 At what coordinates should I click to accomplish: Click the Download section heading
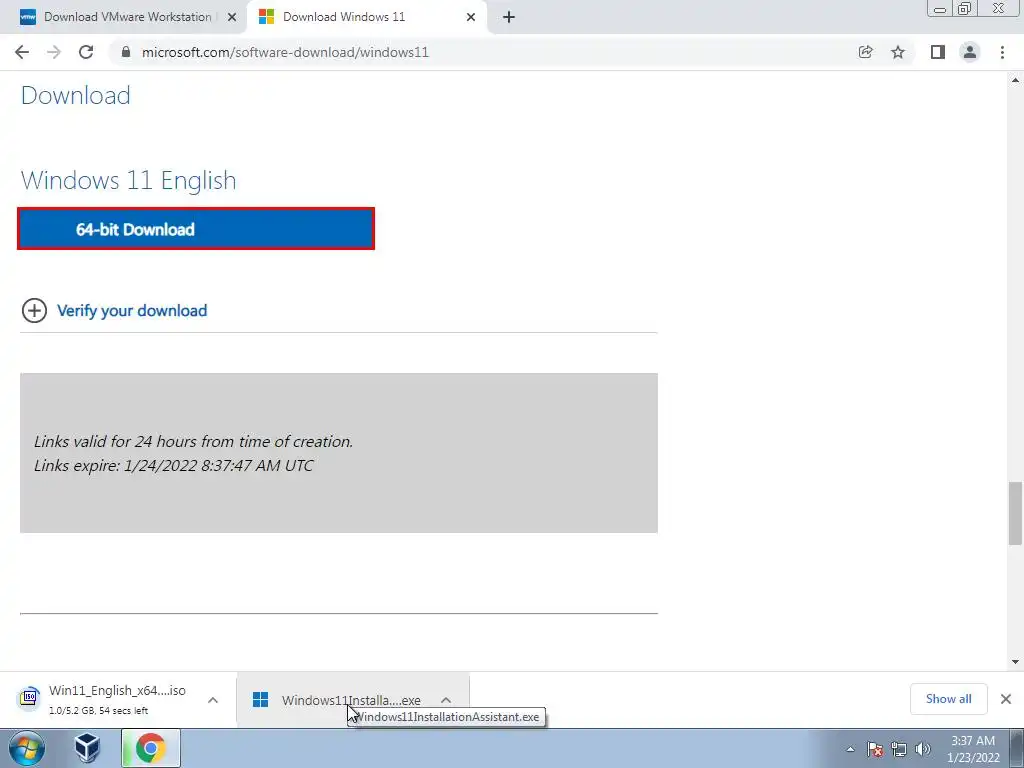(76, 95)
